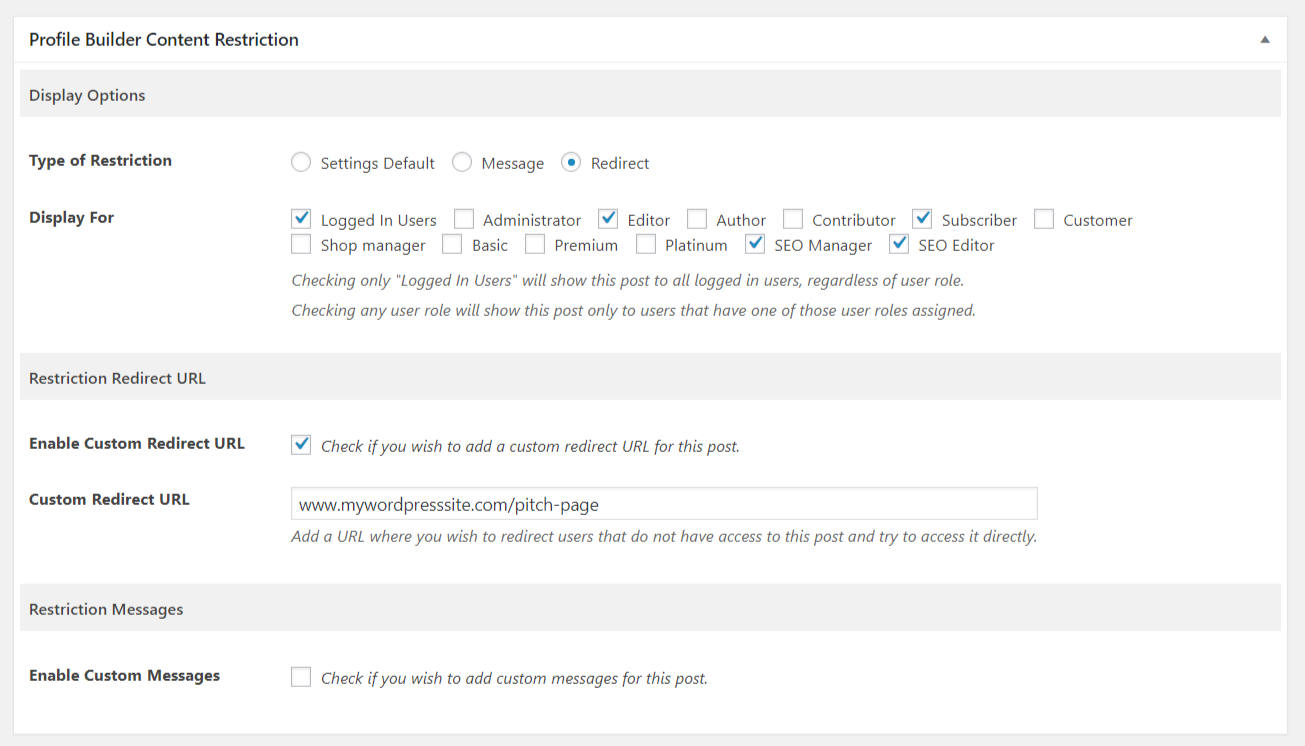Uncheck the SEO Editor checkbox

tap(899, 243)
